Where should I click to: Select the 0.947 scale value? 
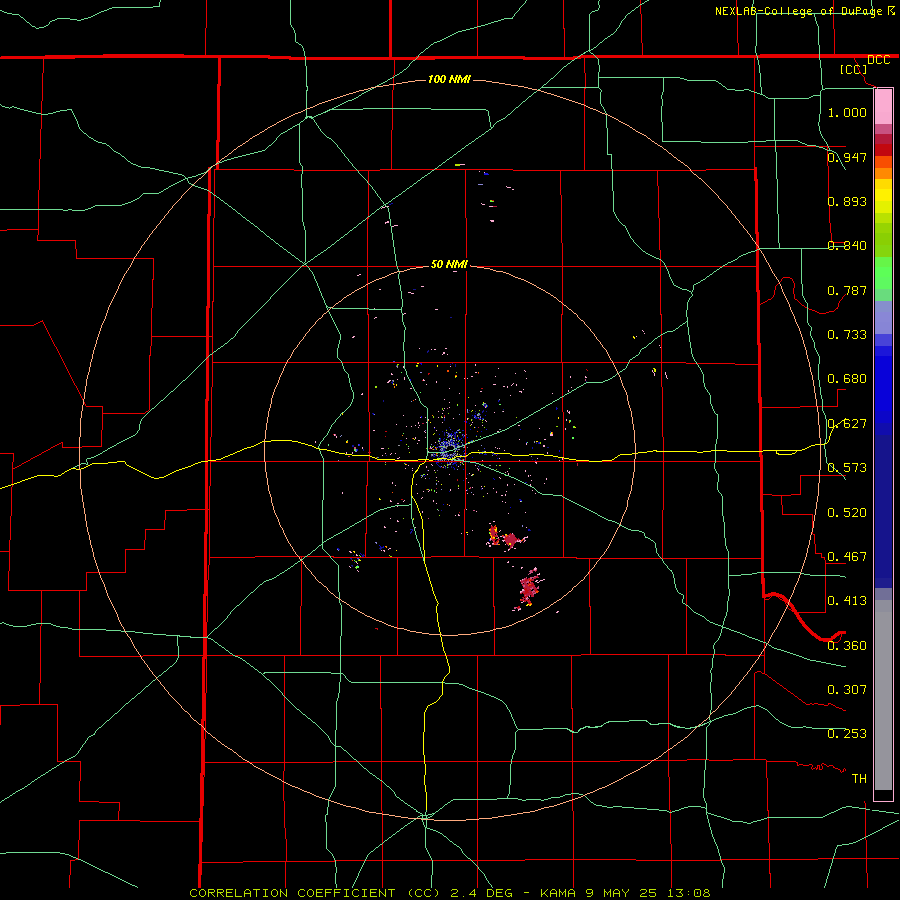pos(847,157)
